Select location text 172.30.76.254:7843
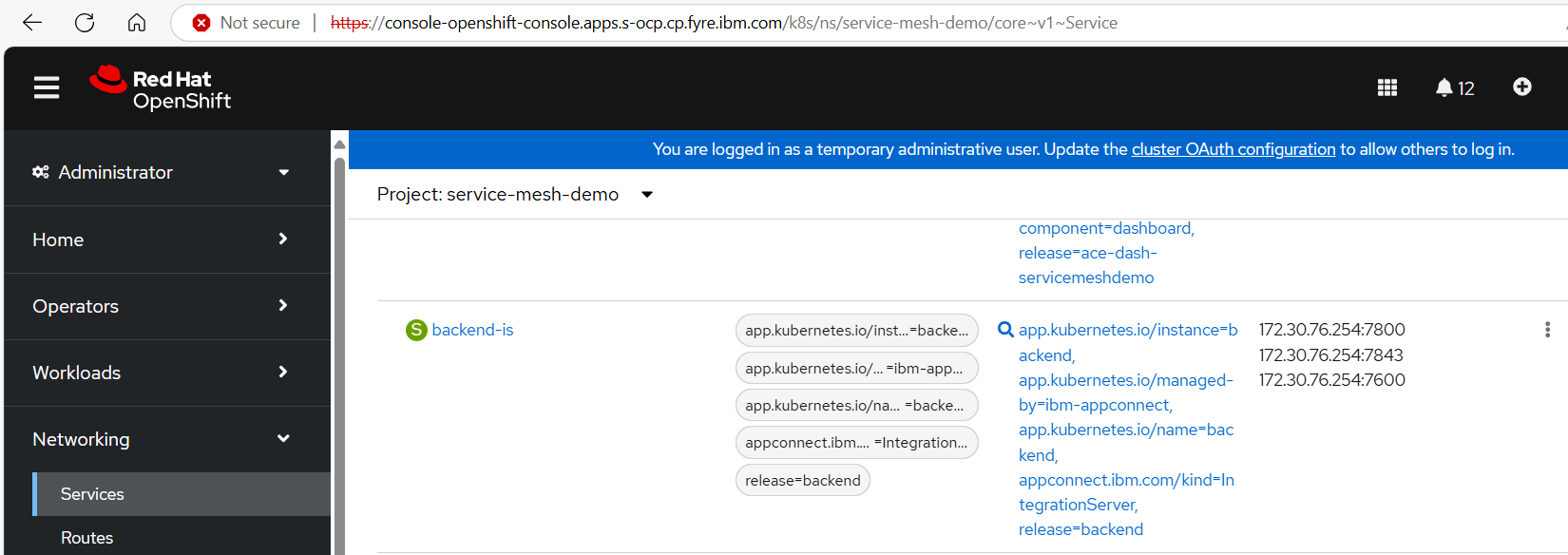 [x=1330, y=354]
